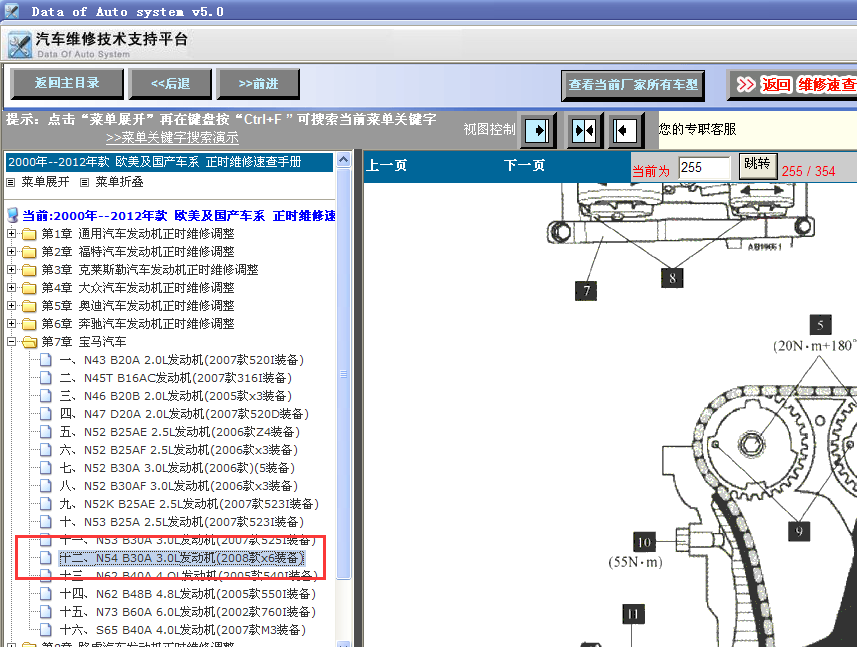Go to 下一页 next page
This screenshot has width=857, height=647.
pyautogui.click(x=524, y=166)
